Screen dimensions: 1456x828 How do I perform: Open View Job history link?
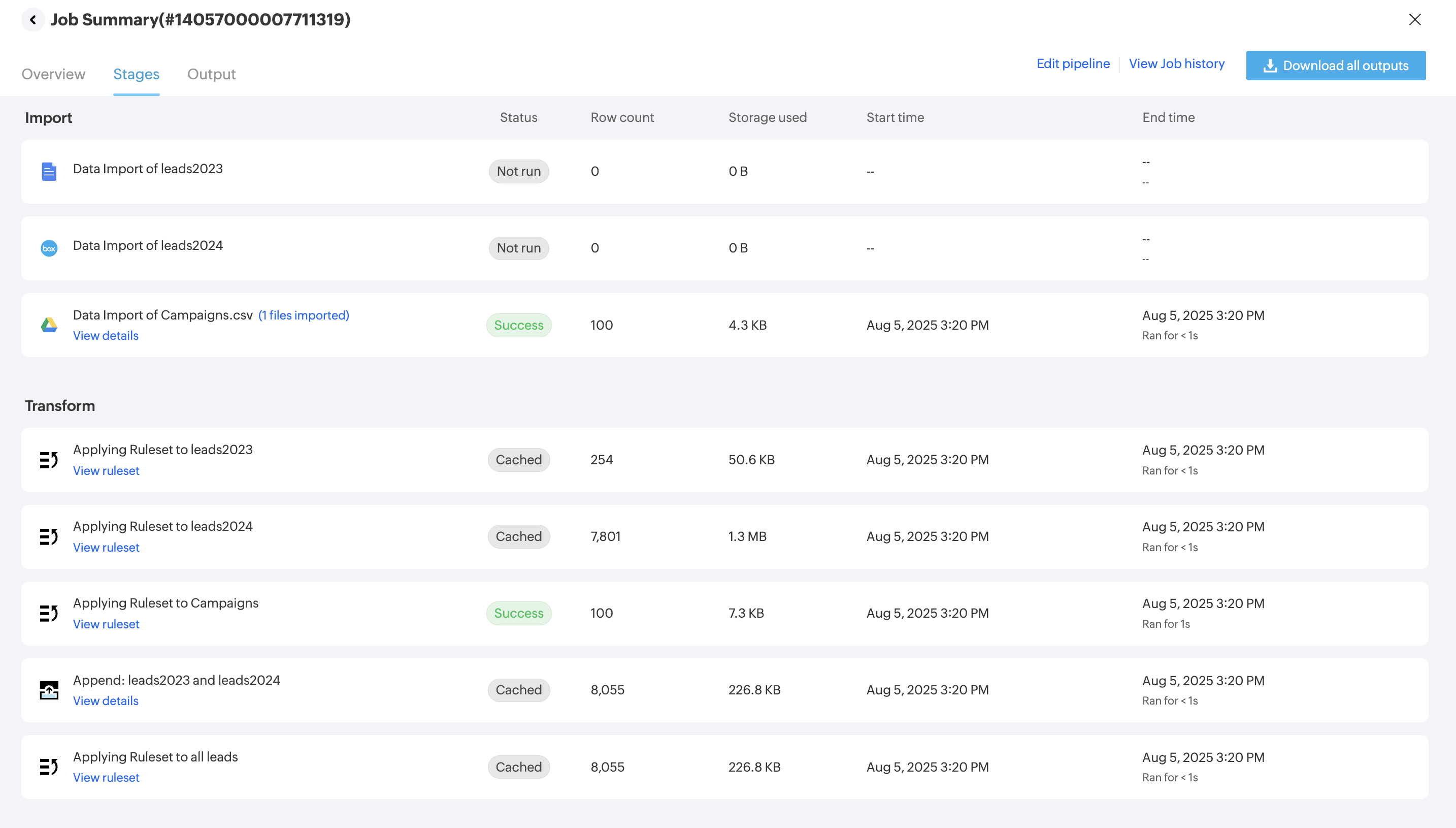(x=1176, y=63)
